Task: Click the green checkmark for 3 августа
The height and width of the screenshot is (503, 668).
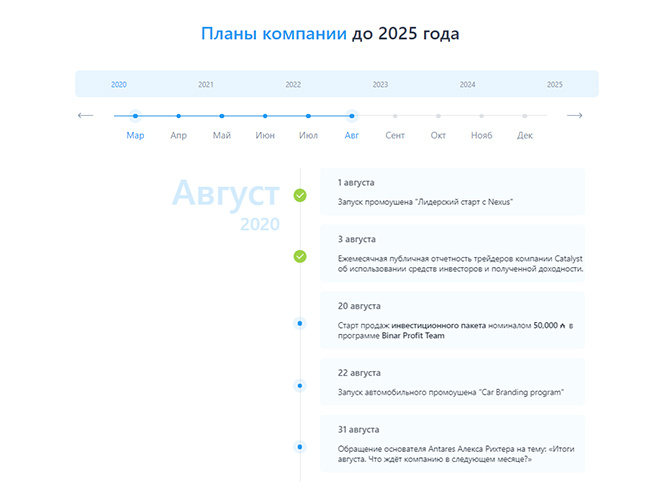Action: (300, 256)
